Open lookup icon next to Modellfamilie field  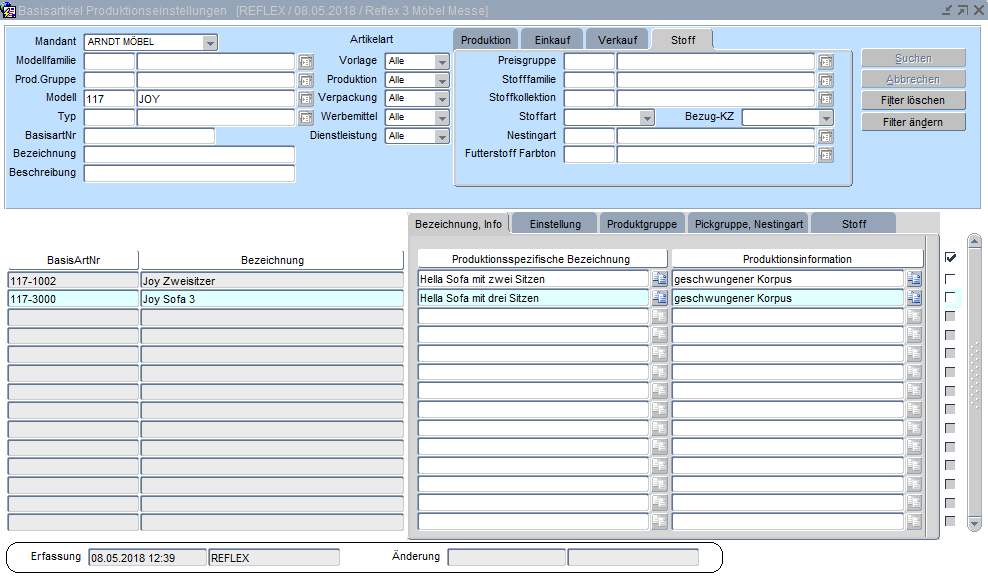(x=306, y=61)
